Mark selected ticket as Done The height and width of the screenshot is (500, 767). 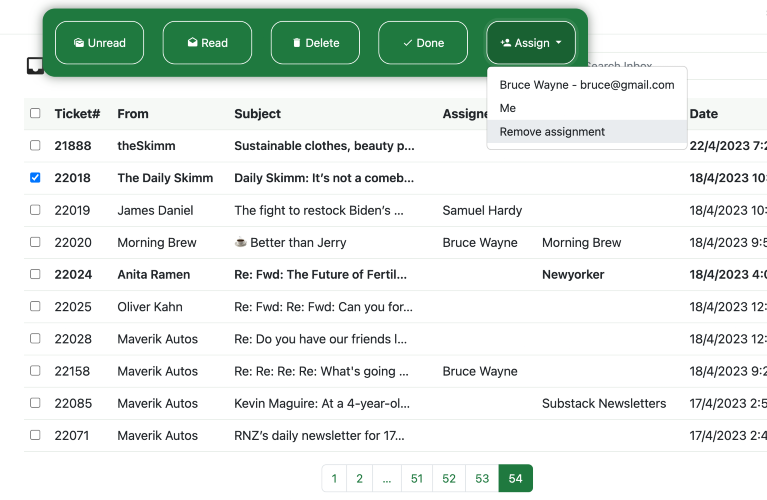point(423,43)
